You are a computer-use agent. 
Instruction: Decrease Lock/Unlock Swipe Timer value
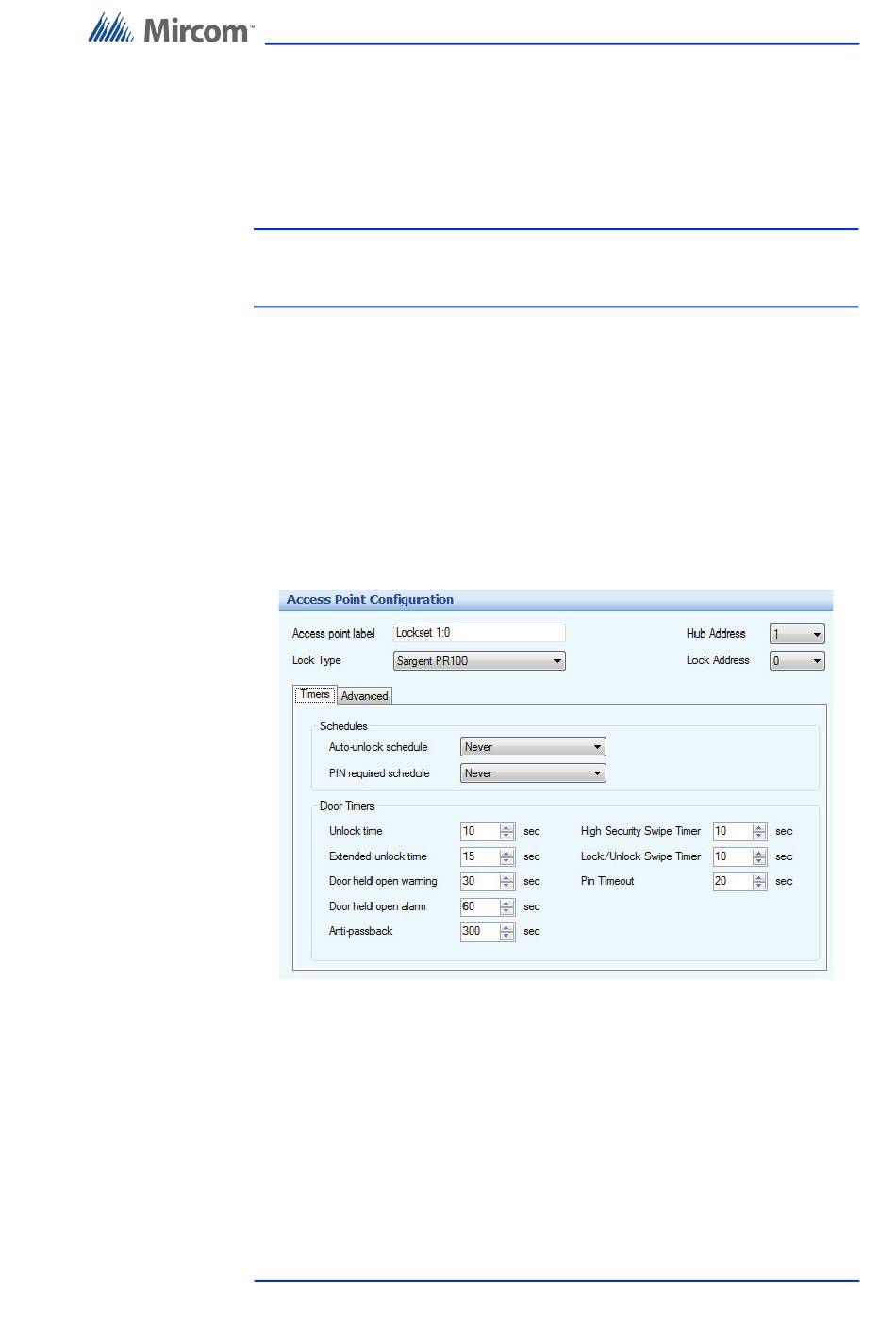point(759,861)
